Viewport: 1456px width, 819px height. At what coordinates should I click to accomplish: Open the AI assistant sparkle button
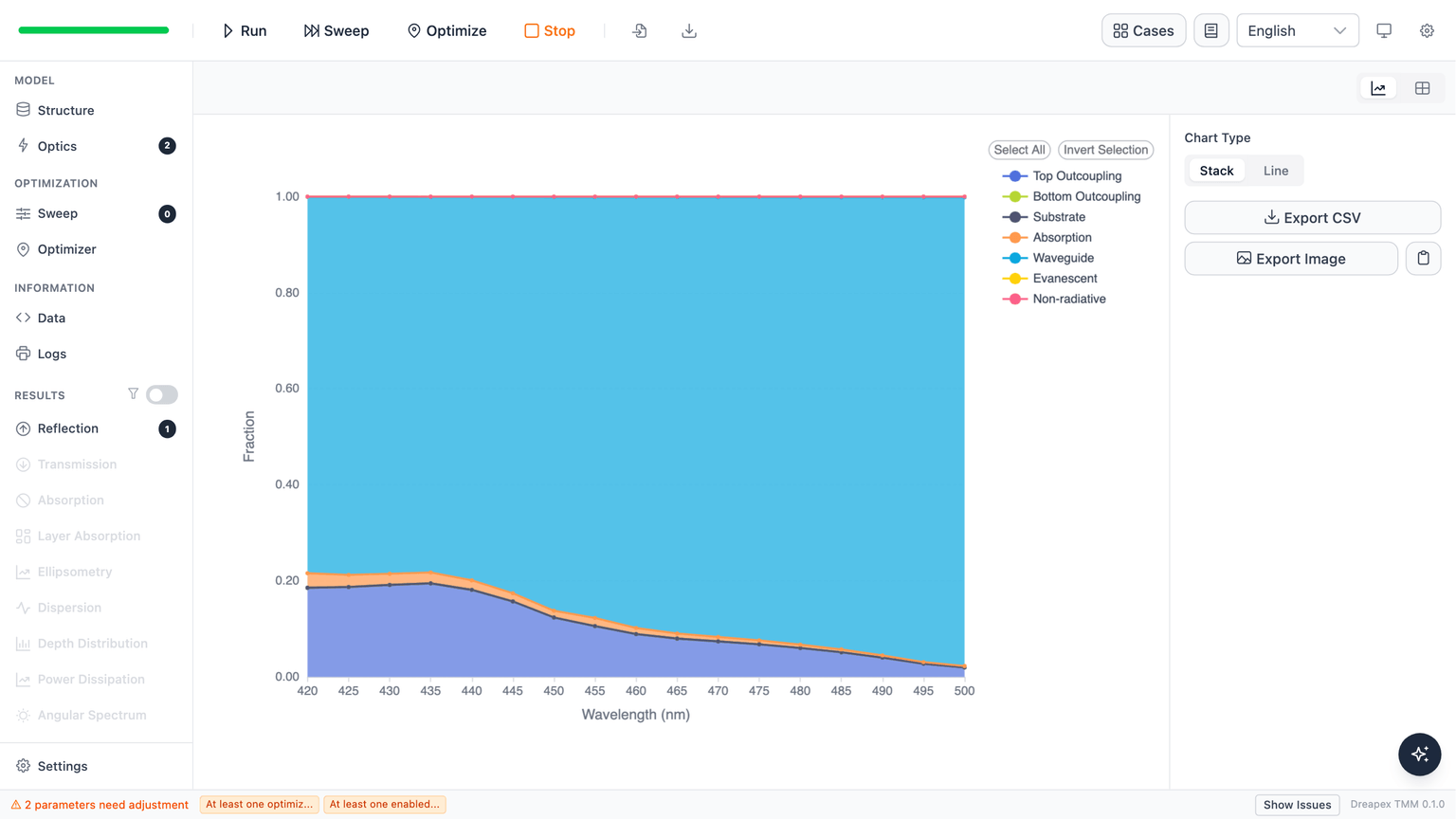[1419, 754]
